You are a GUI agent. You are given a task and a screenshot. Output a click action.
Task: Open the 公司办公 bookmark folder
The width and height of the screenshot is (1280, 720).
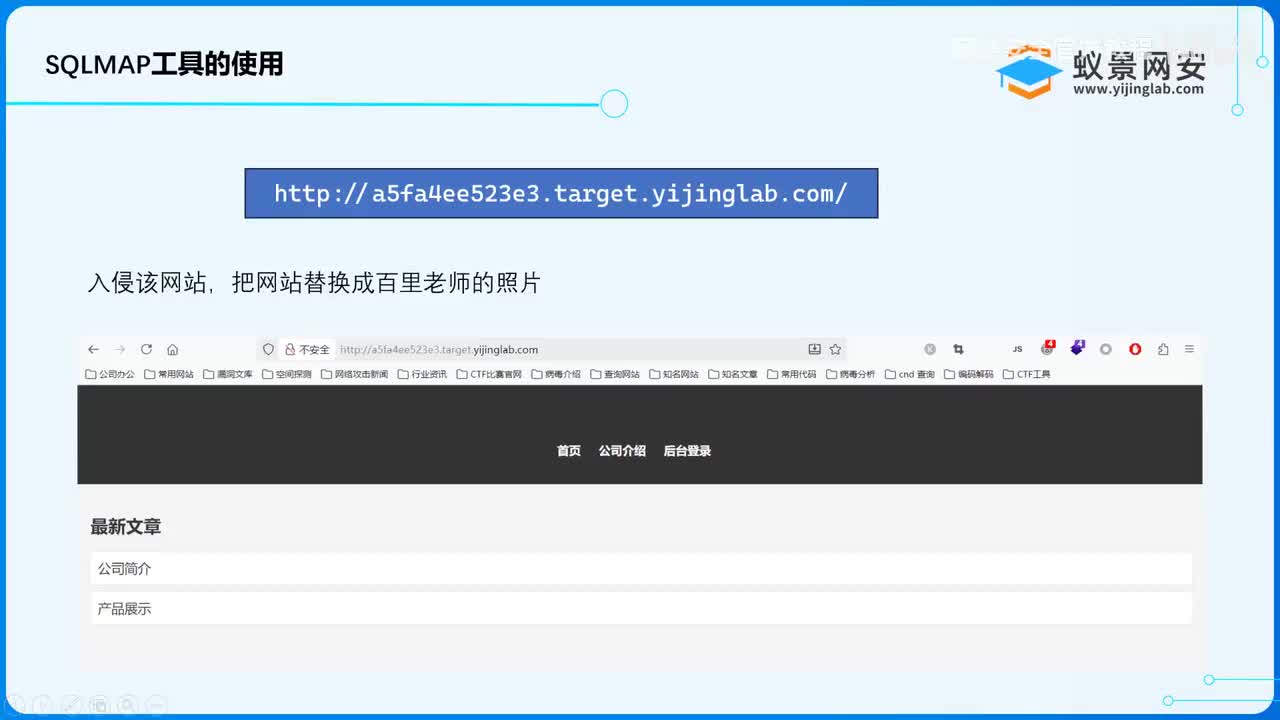tap(110, 374)
